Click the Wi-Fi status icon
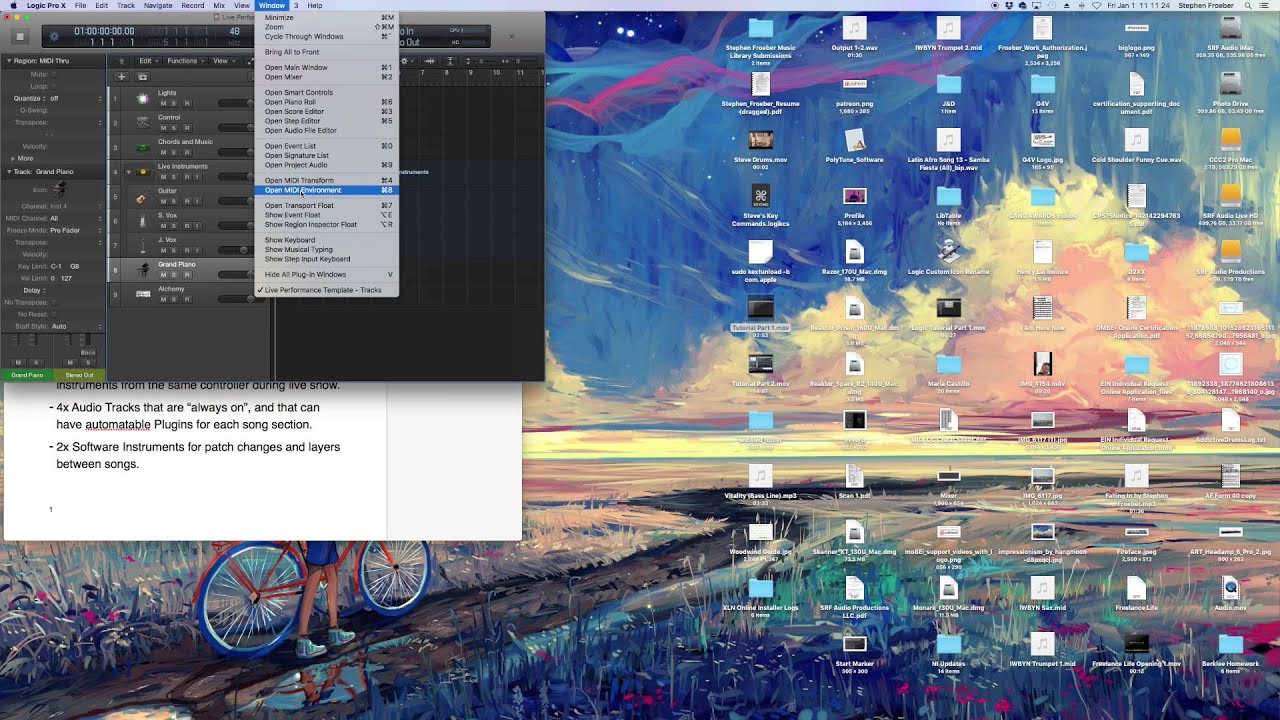This screenshot has height=720, width=1280. (1096, 5)
